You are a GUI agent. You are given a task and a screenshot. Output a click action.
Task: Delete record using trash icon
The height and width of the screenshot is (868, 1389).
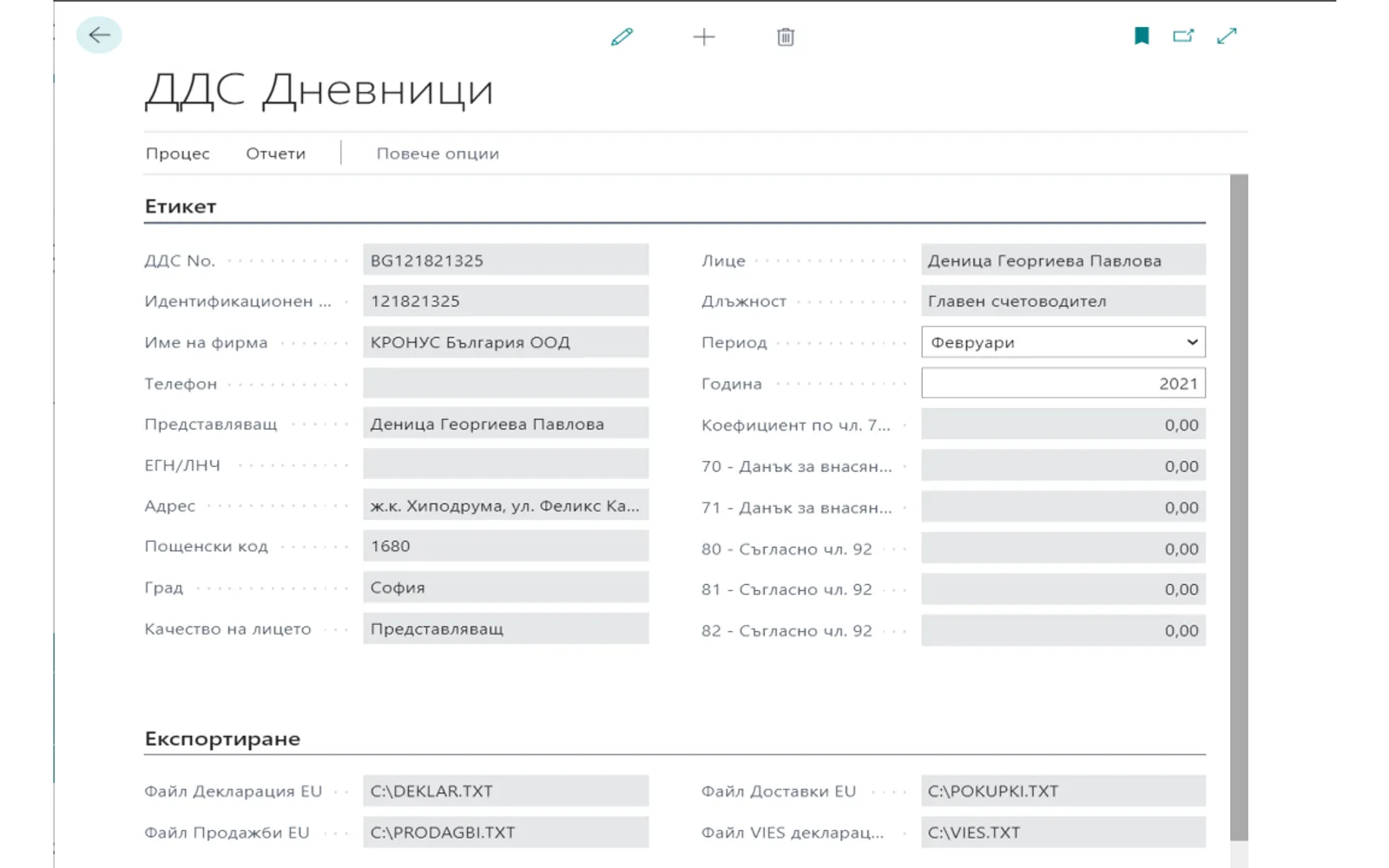pos(786,36)
